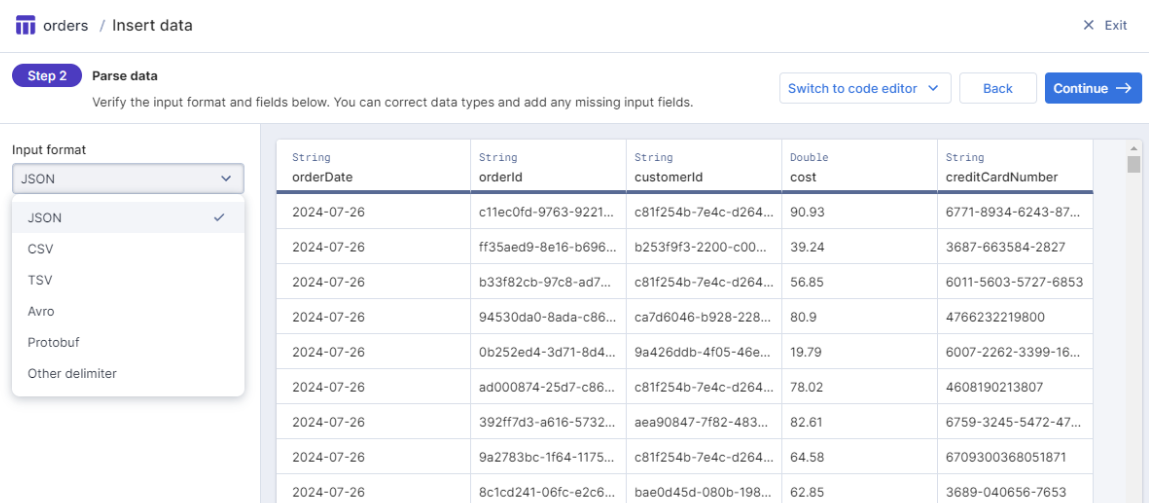Open the cost Double column header
Viewport: 1149px width, 503px height.
click(x=857, y=167)
